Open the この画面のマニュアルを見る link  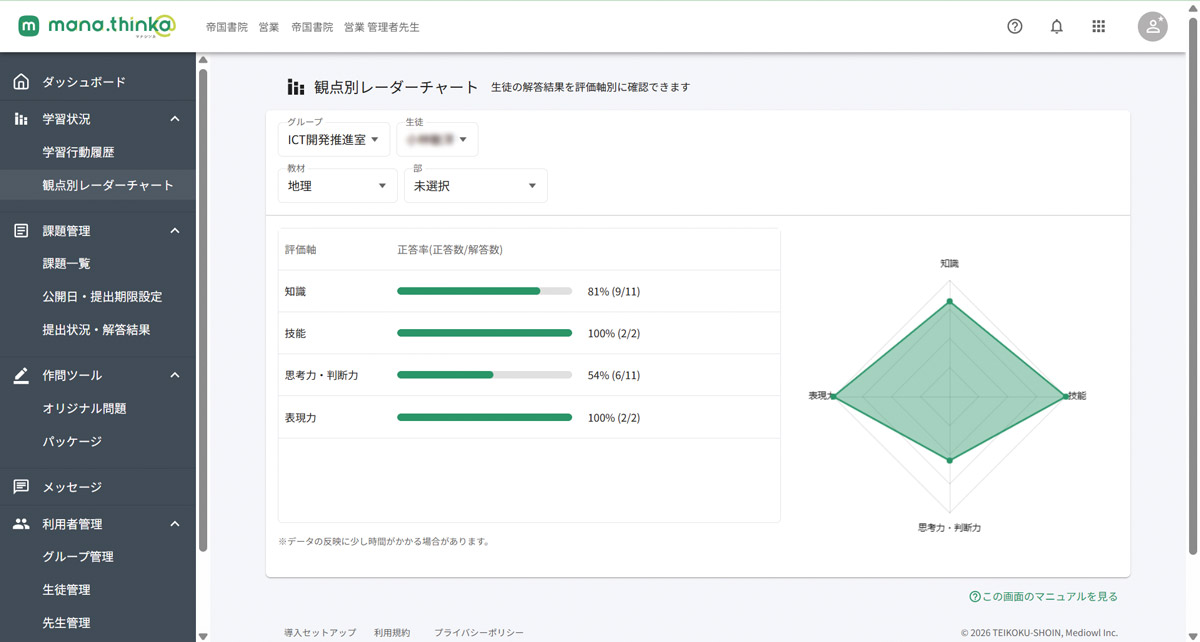[1043, 597]
